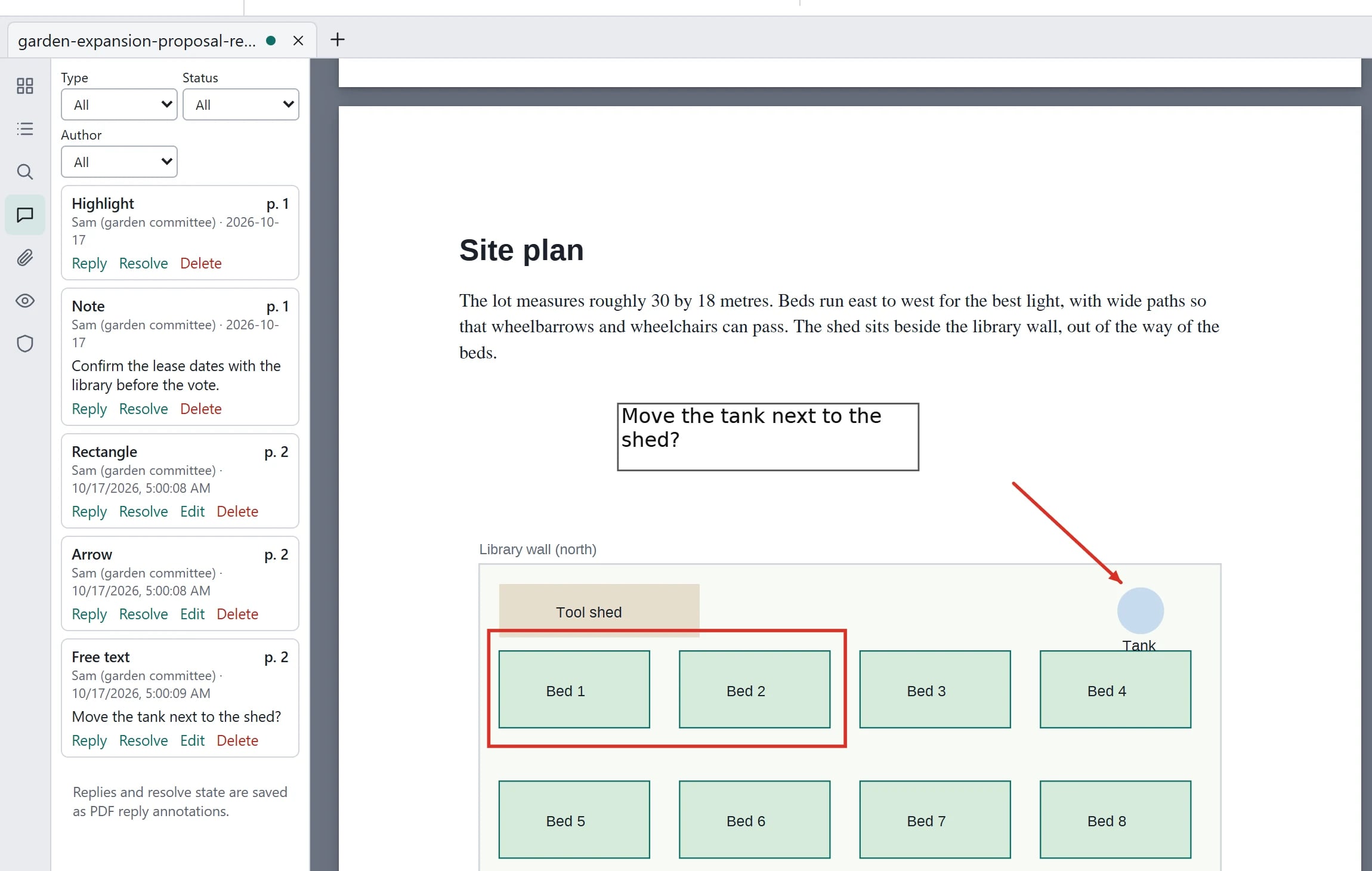Viewport: 1372px width, 871px height.
Task: Reply to the Arrow annotation
Action: (89, 614)
